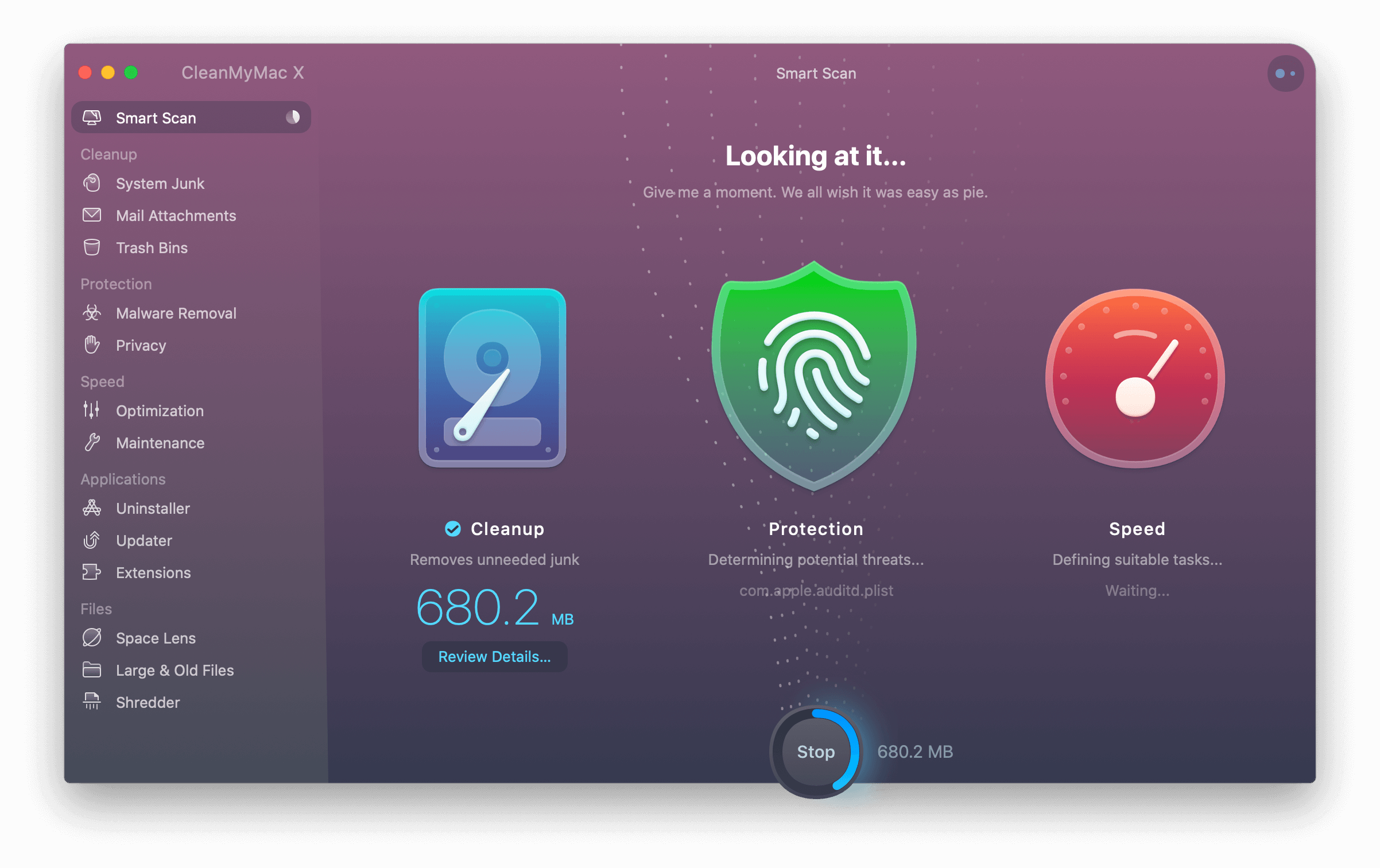Click the Smart Scan progress pie indicator
1380x868 pixels.
293,118
